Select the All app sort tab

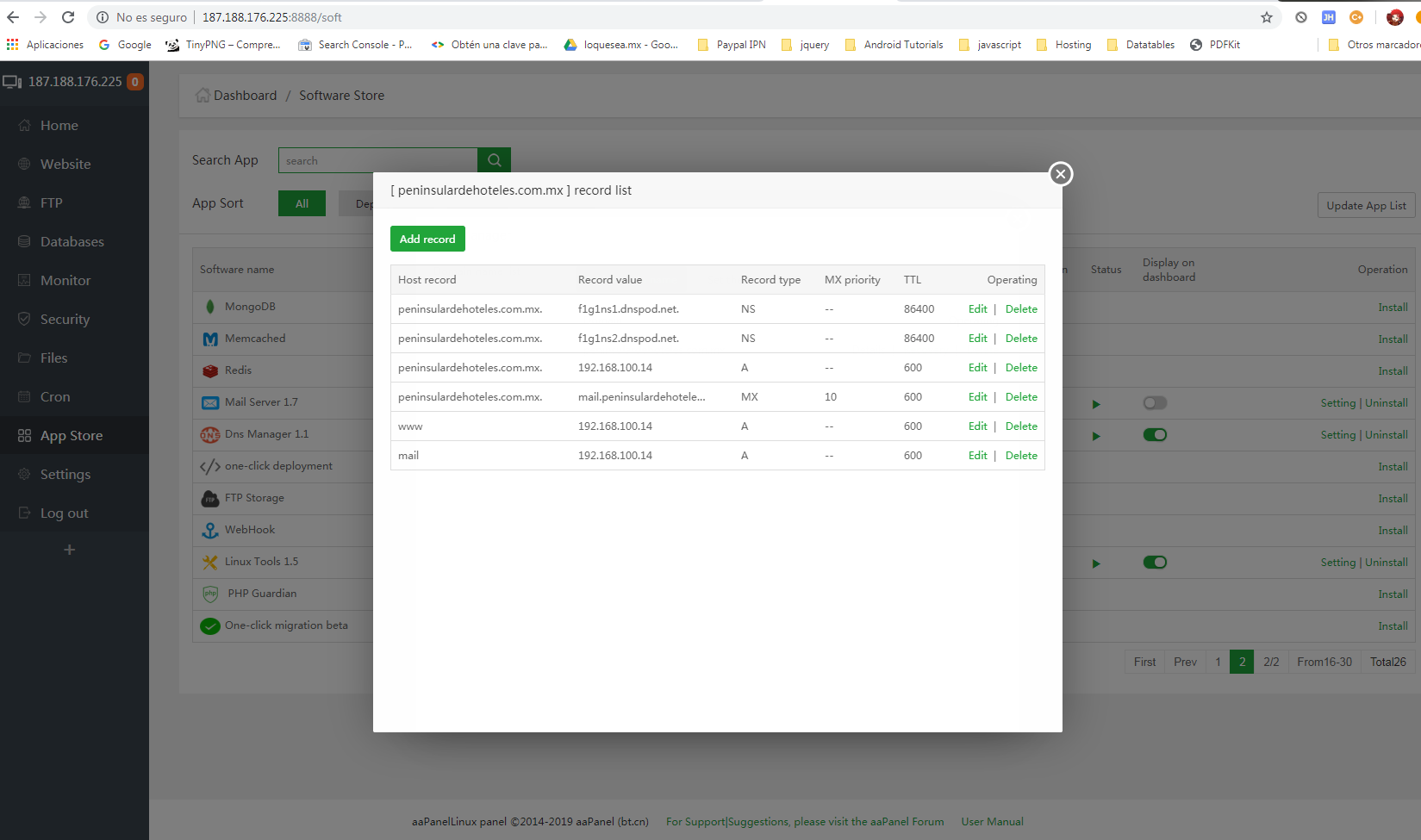pos(302,203)
